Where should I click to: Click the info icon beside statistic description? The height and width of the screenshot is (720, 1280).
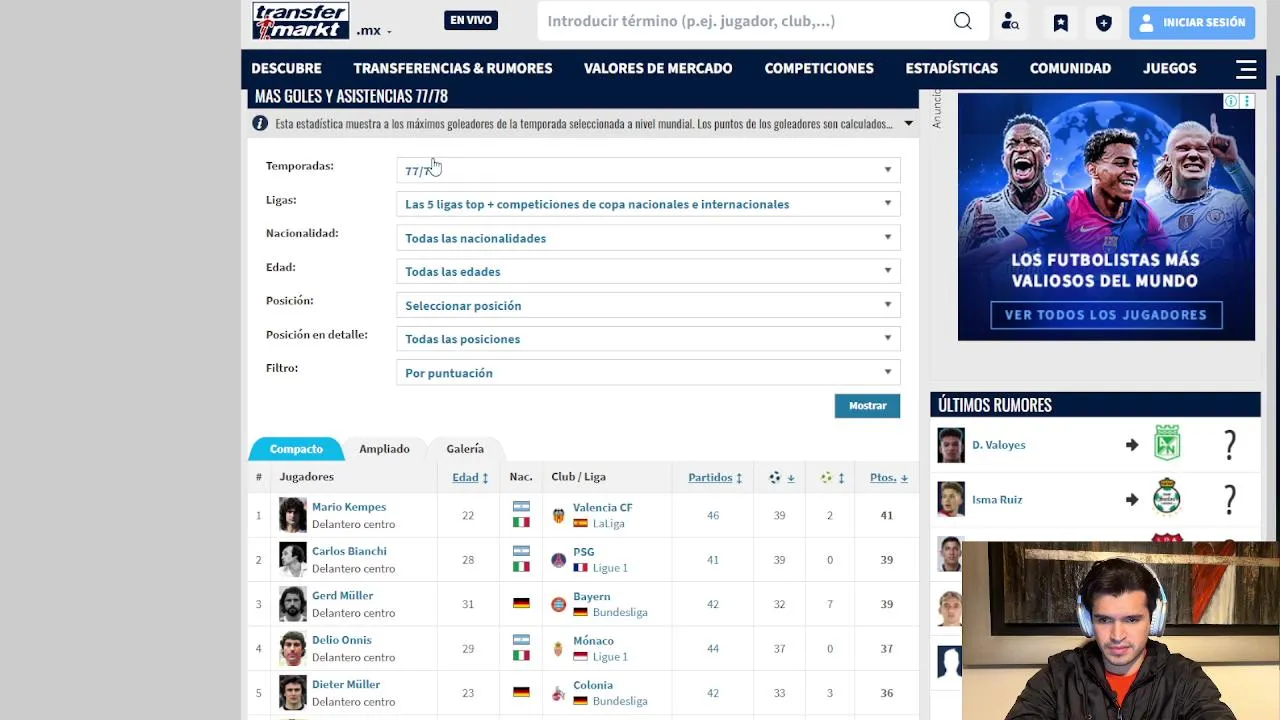click(x=260, y=124)
